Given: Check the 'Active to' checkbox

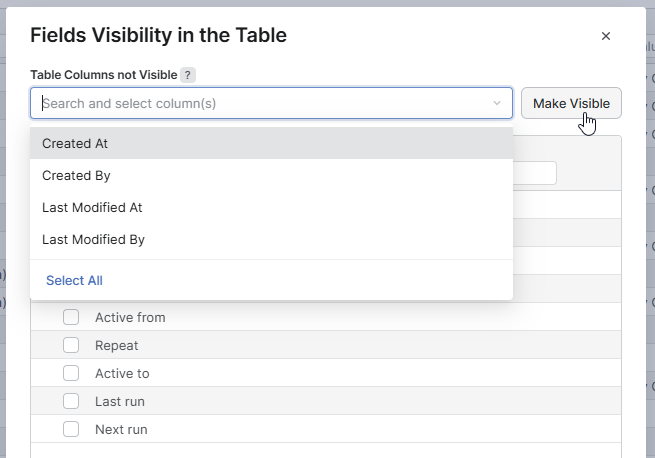Looking at the screenshot, I should pyautogui.click(x=71, y=373).
